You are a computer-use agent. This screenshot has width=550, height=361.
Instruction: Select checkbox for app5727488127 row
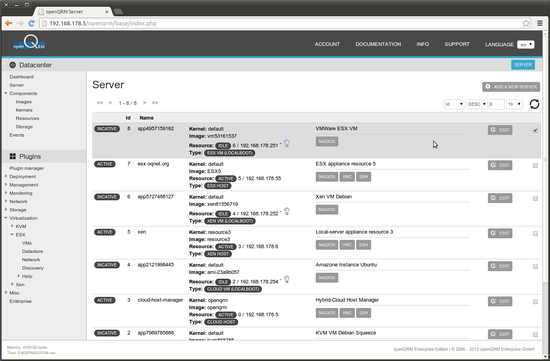coord(535,198)
